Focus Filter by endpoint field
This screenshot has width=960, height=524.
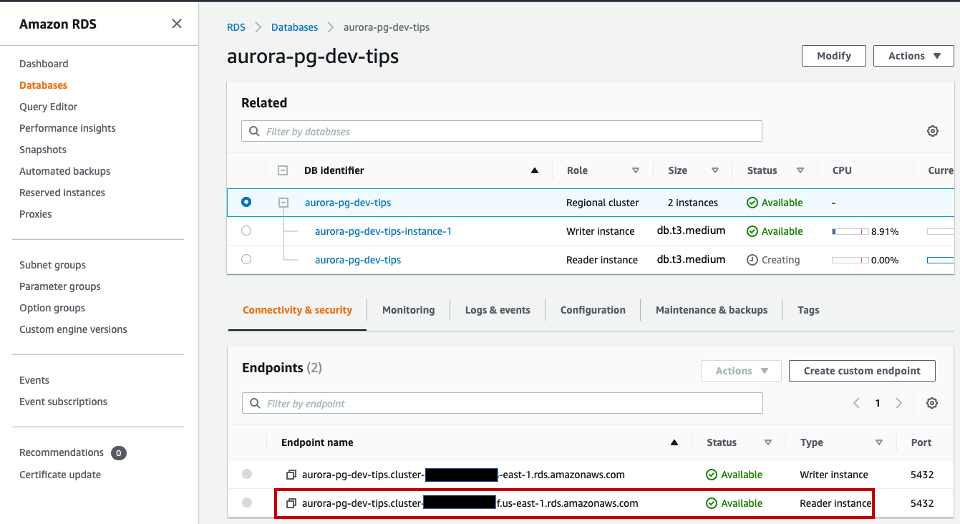(x=502, y=403)
